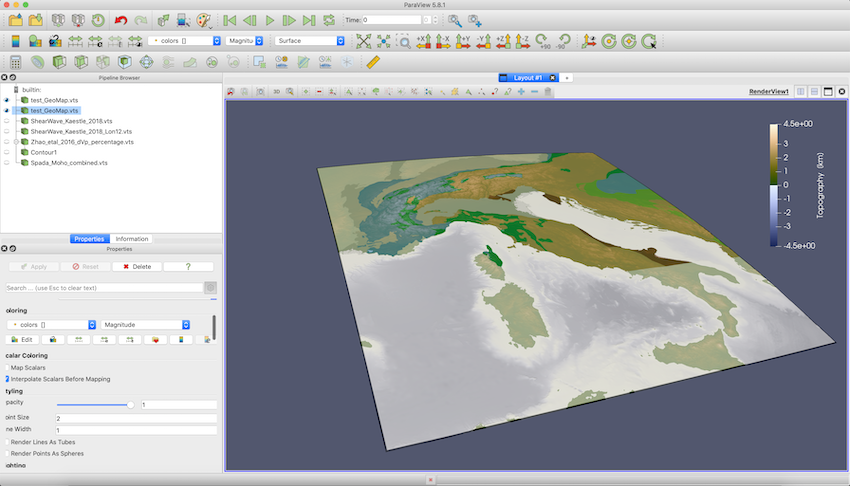
Task: Click the Undo arrow icon
Action: 121,20
